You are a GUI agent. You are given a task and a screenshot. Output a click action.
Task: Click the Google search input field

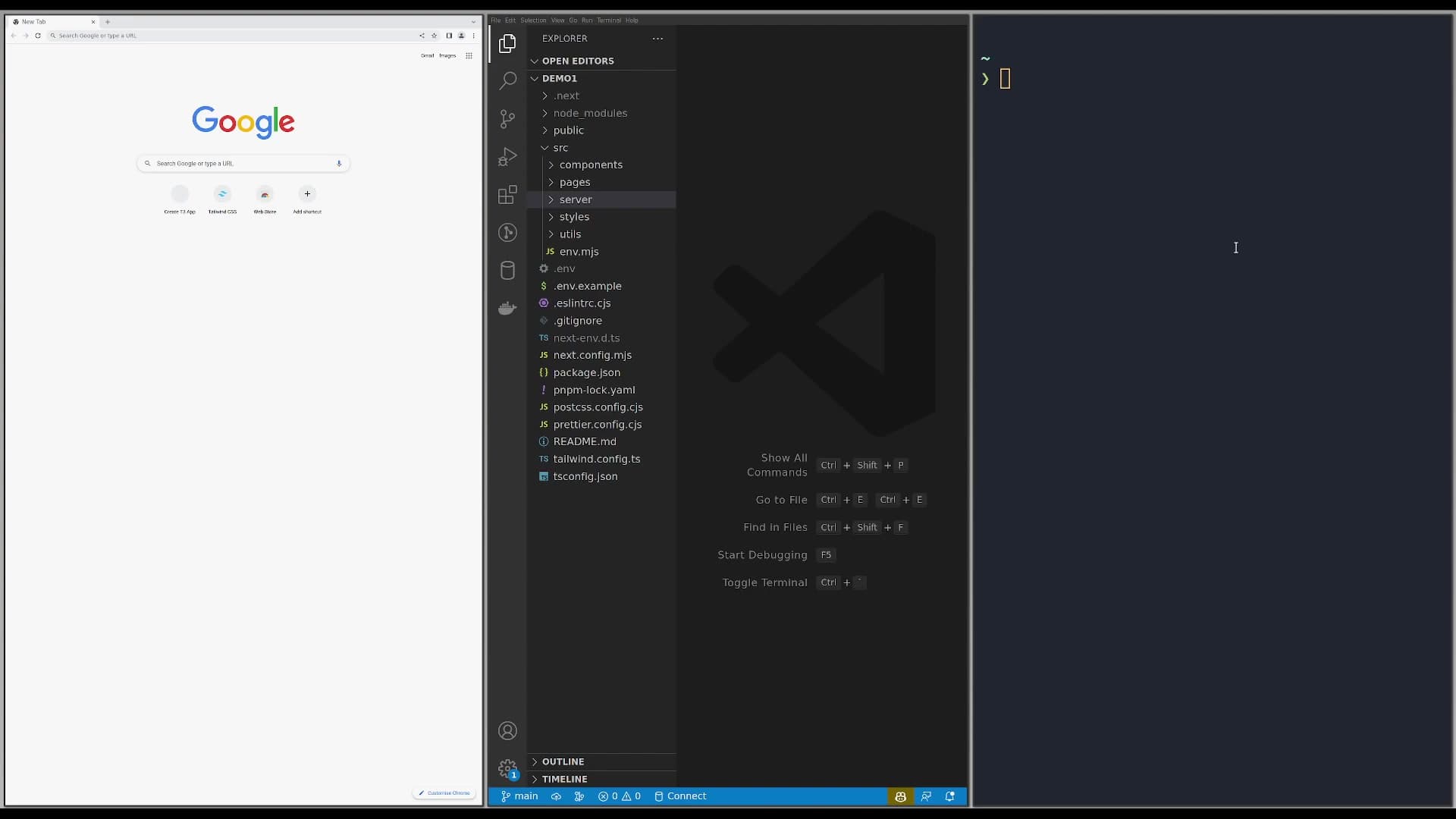tap(243, 163)
